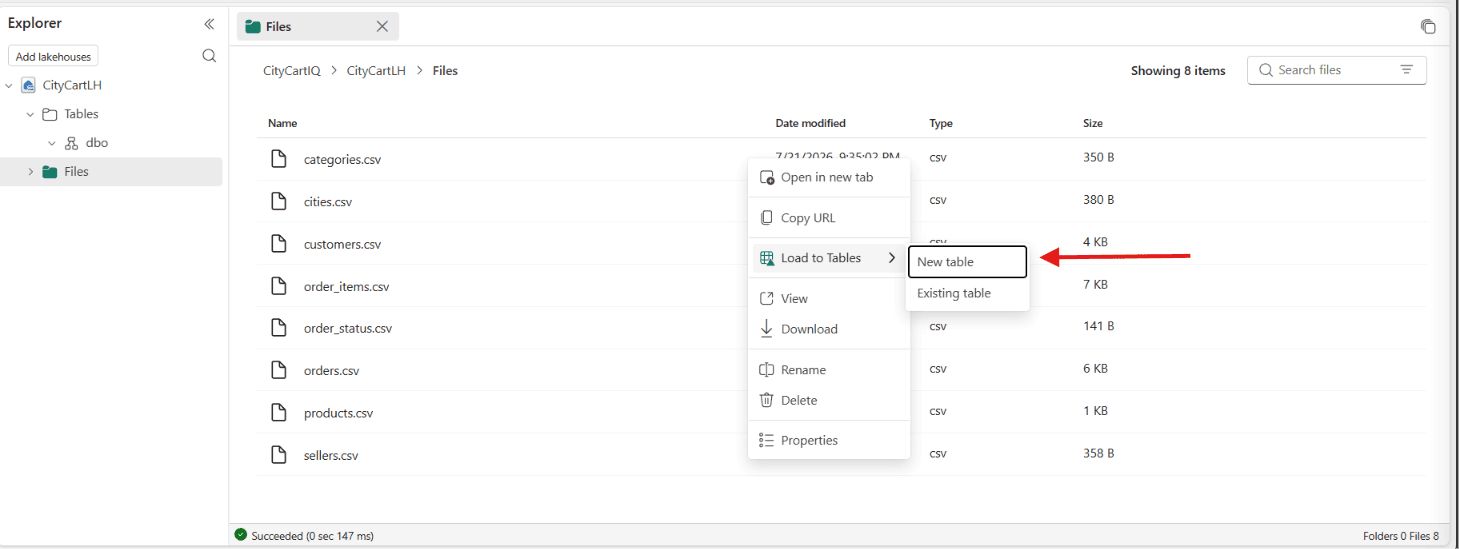Click the file icon next to customers.csv
The image size is (1459, 549).
point(280,244)
